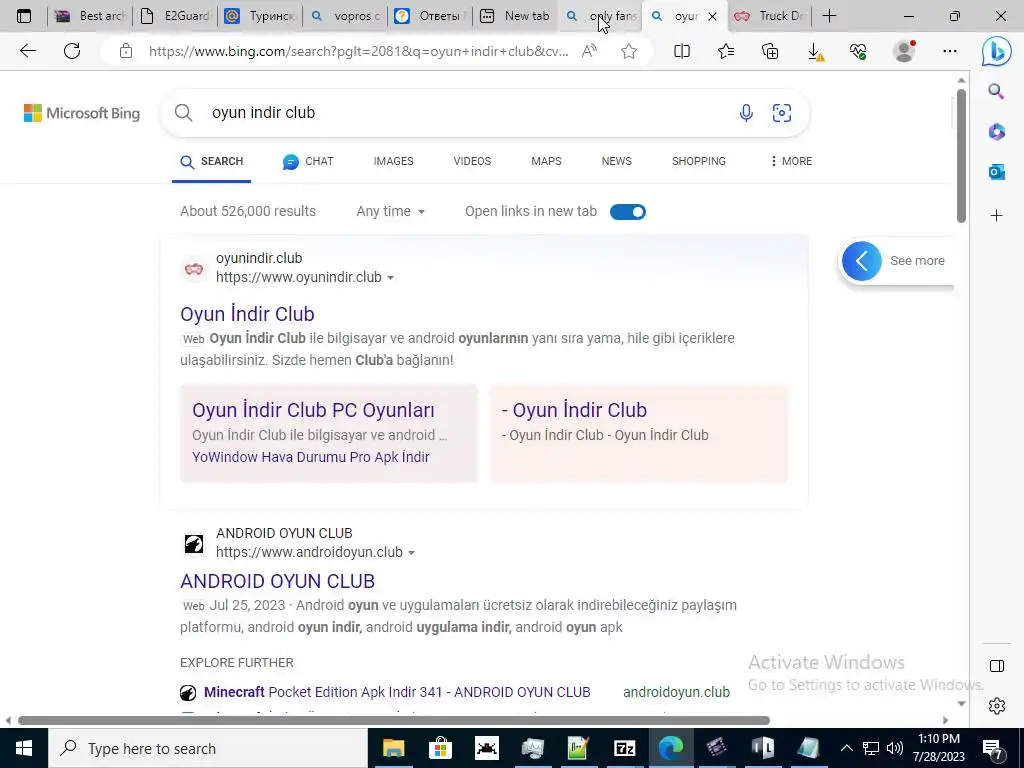Switch to CHAT tab
This screenshot has width=1024, height=768.
308,161
